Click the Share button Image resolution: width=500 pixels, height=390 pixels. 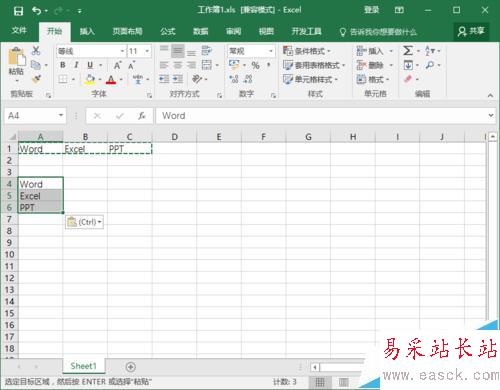point(471,31)
